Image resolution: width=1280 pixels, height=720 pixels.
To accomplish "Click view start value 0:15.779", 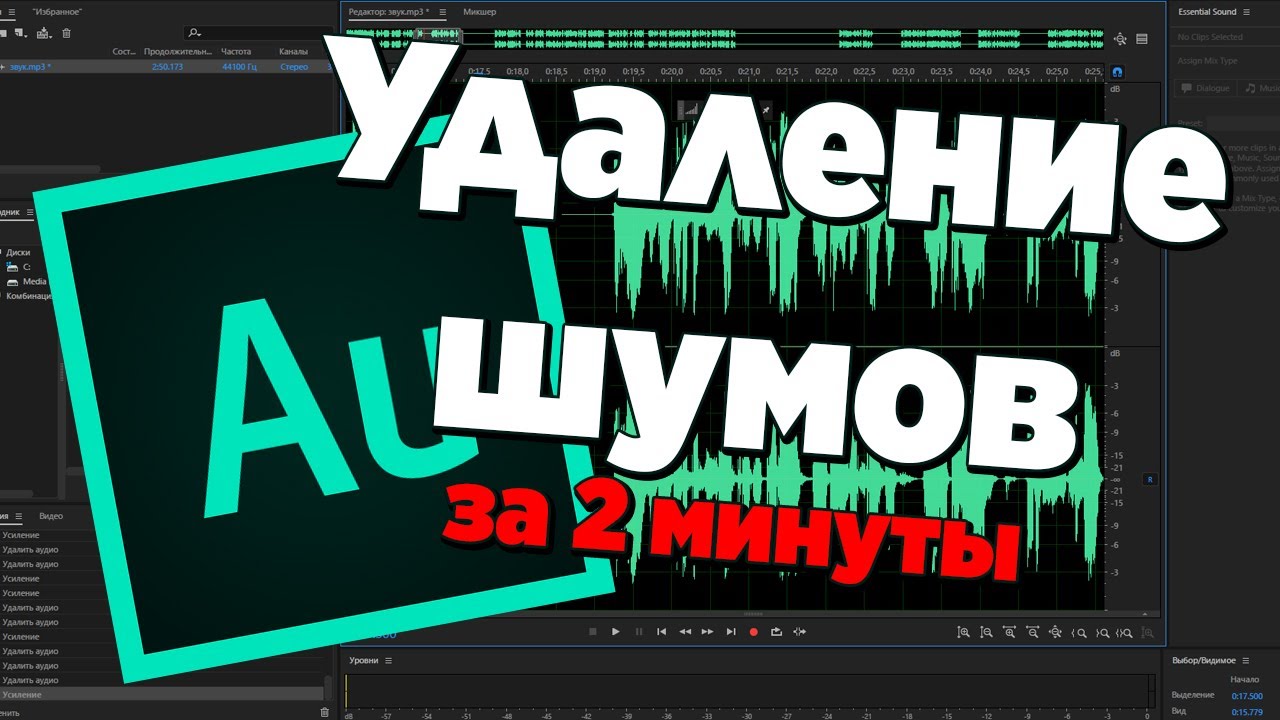I will pyautogui.click(x=1247, y=711).
